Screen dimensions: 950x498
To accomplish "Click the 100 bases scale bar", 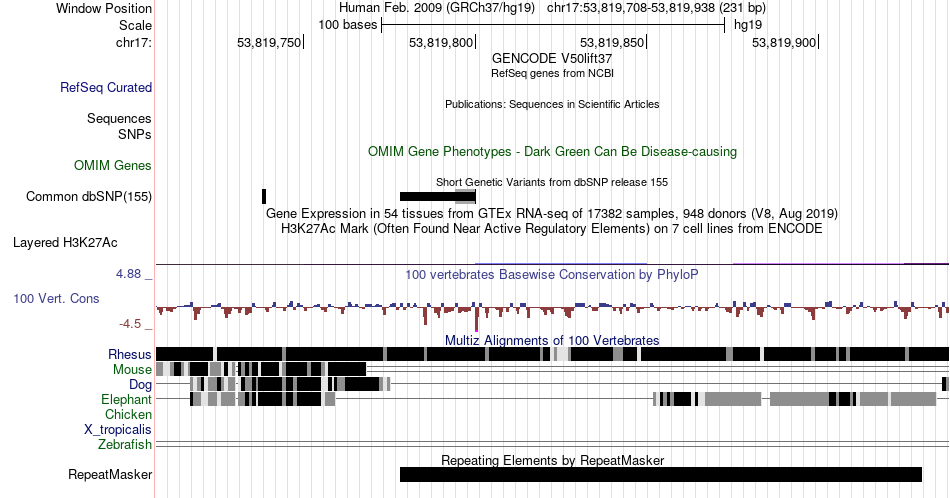I will click(x=553, y=25).
